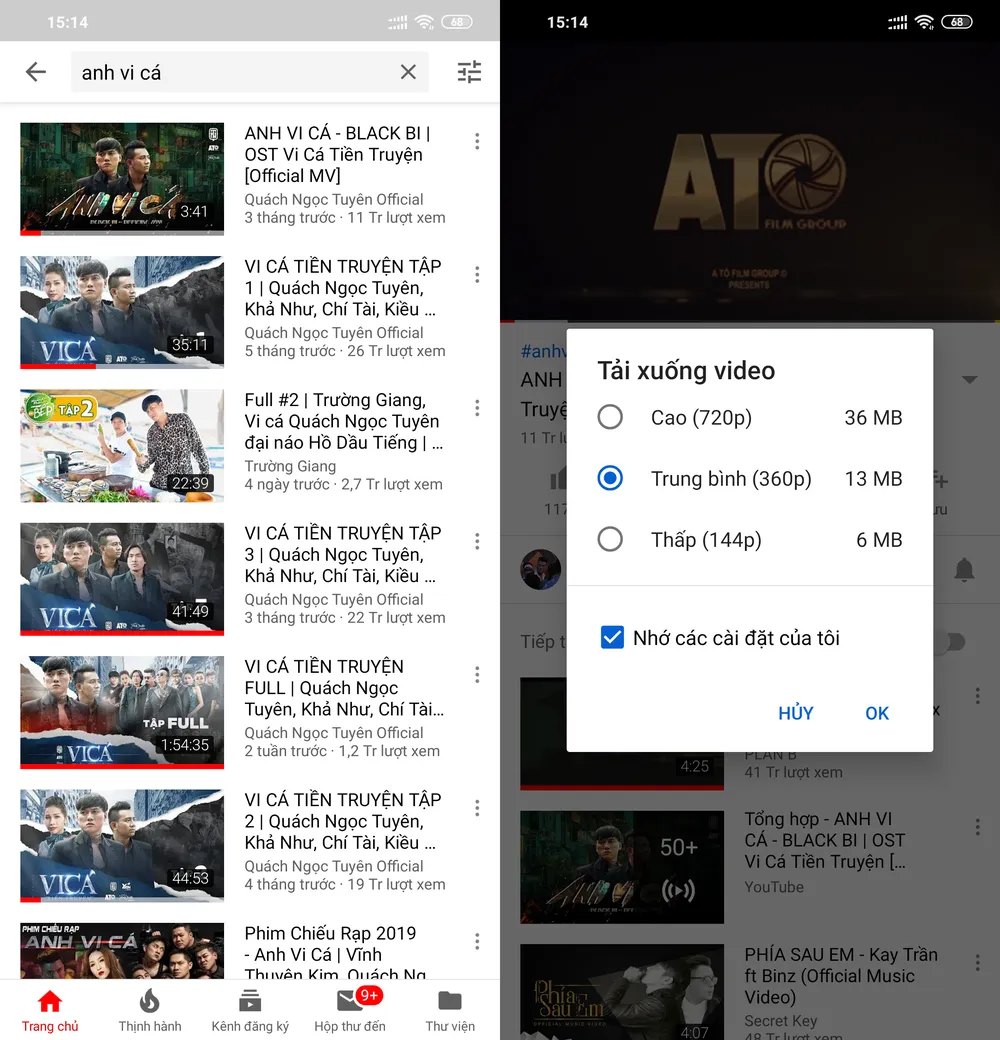Expand video description with the down arrow

969,380
